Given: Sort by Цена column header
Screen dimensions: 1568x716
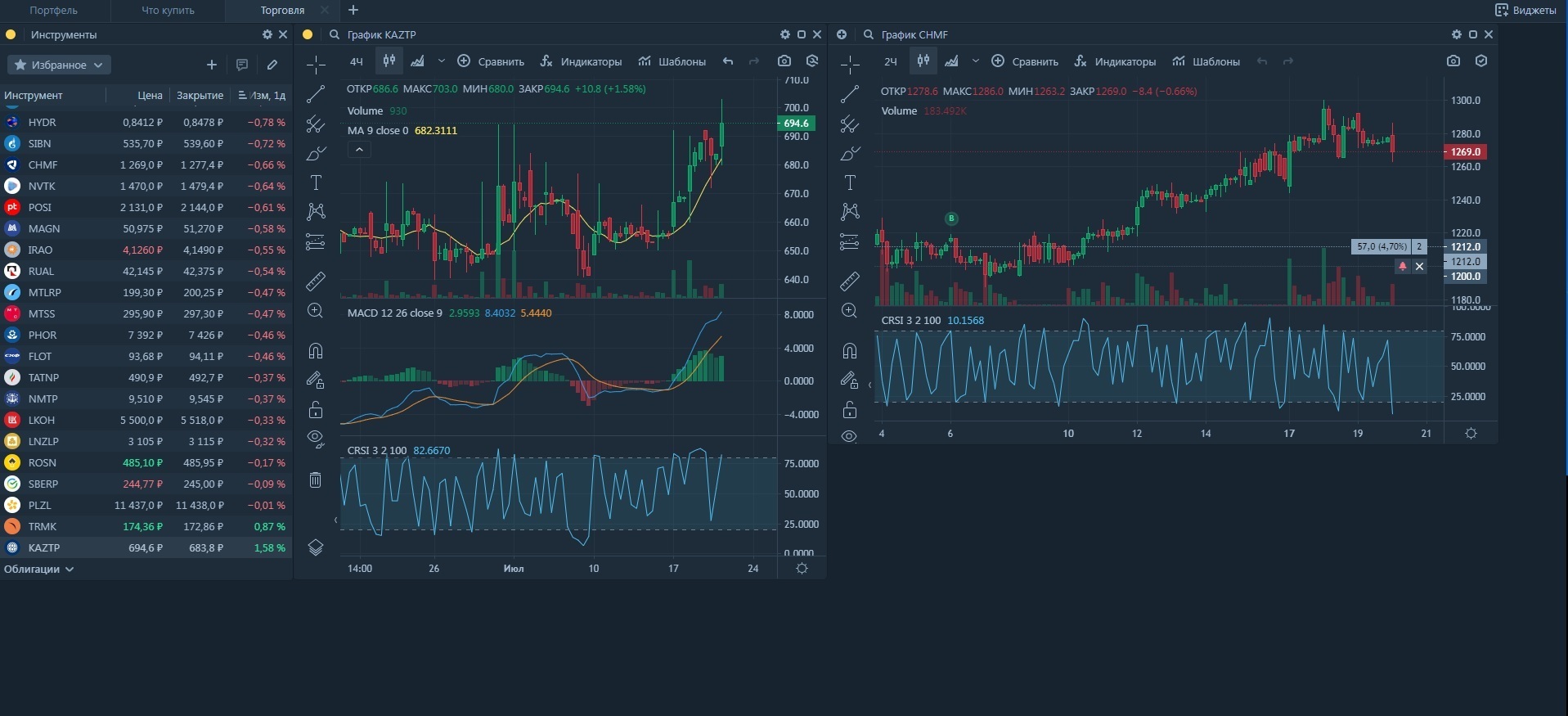Looking at the screenshot, I should 150,96.
